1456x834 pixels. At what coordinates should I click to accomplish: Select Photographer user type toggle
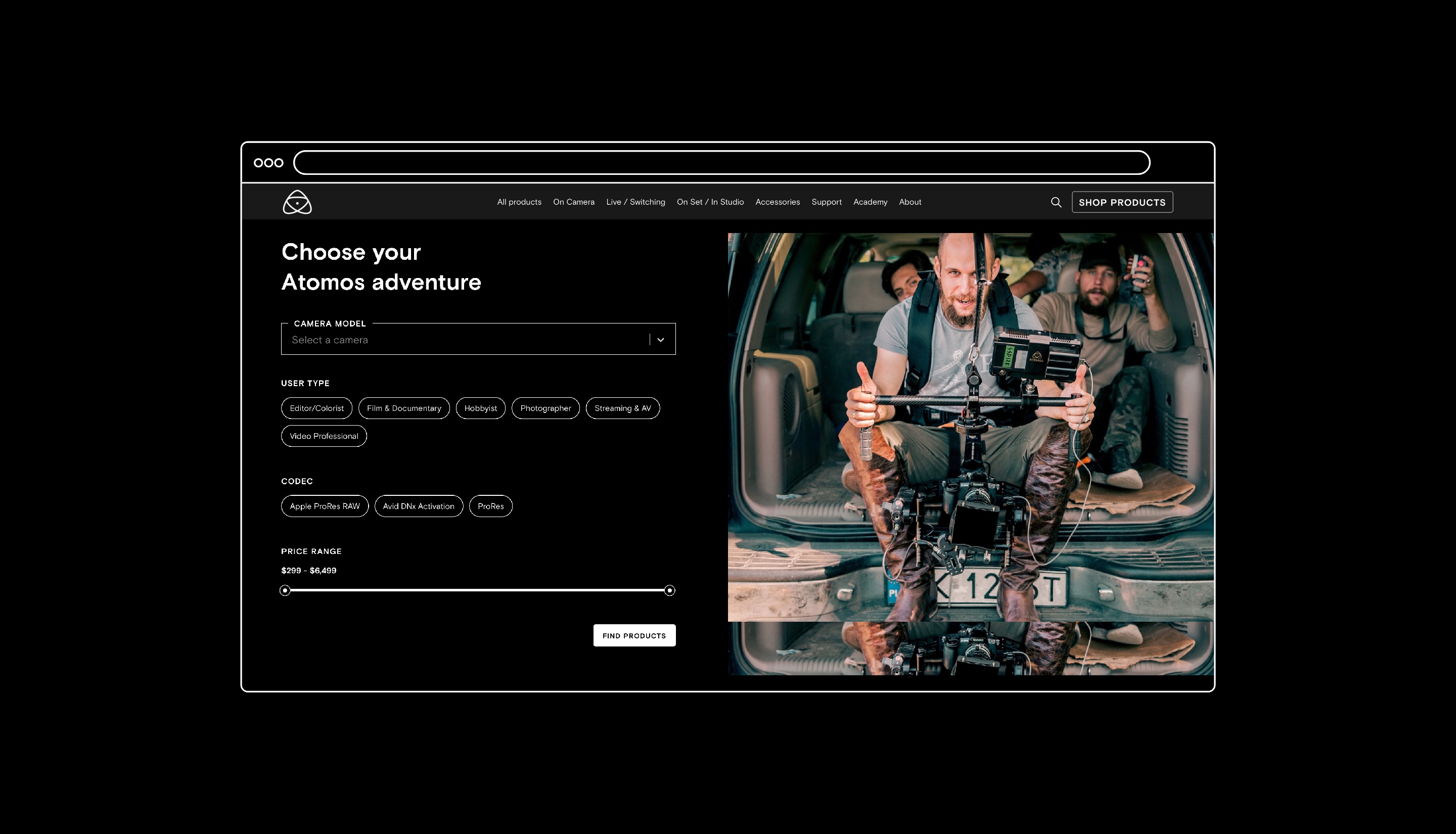pyautogui.click(x=545, y=408)
